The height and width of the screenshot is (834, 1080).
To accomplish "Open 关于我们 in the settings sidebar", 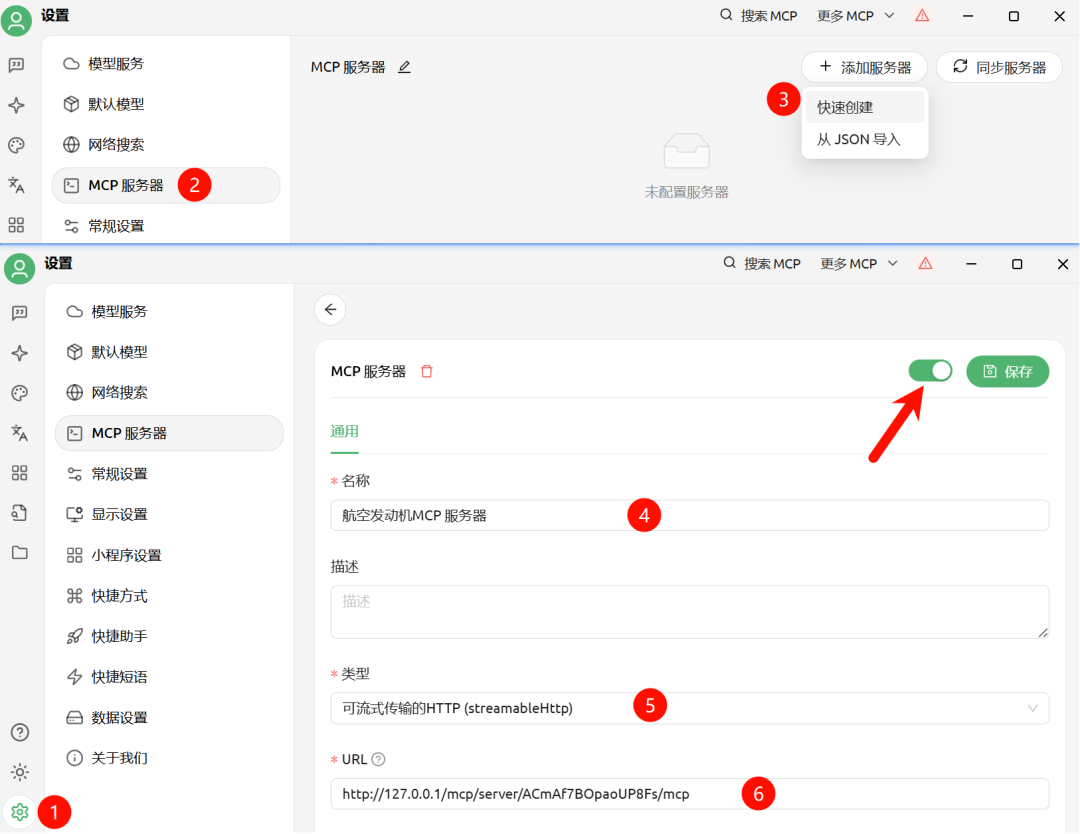I will [x=169, y=758].
